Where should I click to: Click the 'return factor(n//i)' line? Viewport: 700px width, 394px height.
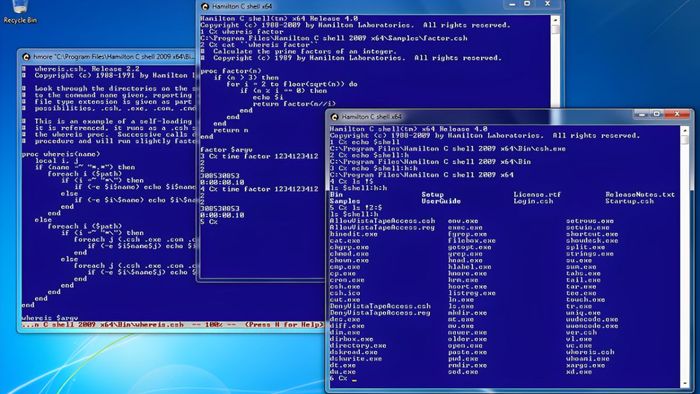click(294, 104)
